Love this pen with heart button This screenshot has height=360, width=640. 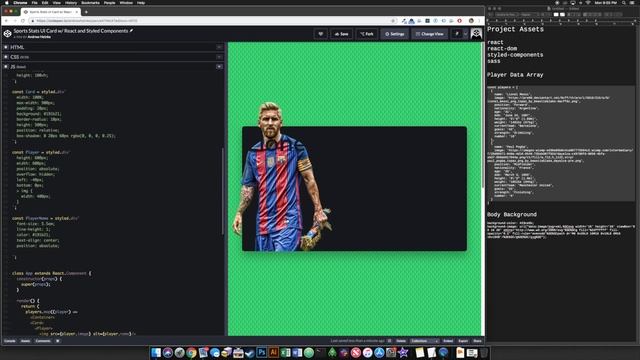click(x=320, y=34)
